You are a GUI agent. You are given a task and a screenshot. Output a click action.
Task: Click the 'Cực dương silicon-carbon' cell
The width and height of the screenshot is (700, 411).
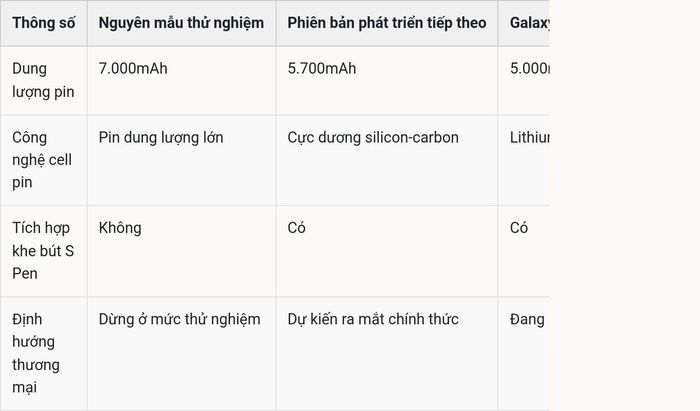tap(373, 137)
